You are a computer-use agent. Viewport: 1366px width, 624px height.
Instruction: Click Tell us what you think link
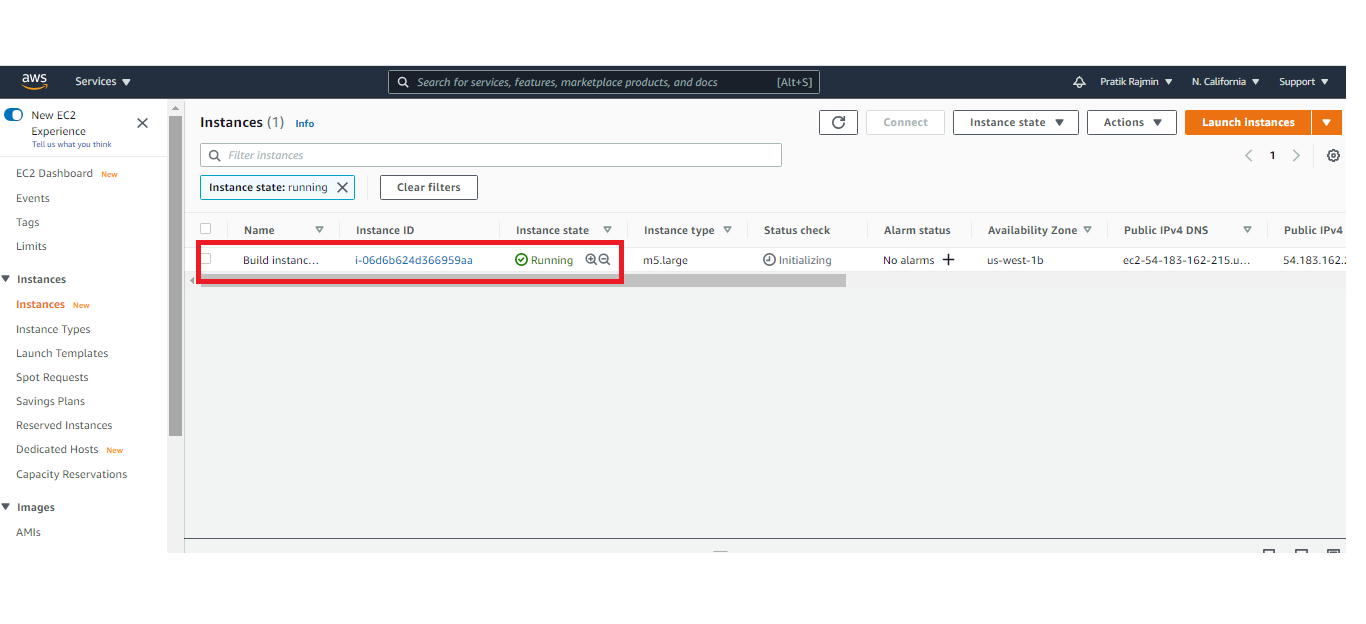pyautogui.click(x=71, y=144)
